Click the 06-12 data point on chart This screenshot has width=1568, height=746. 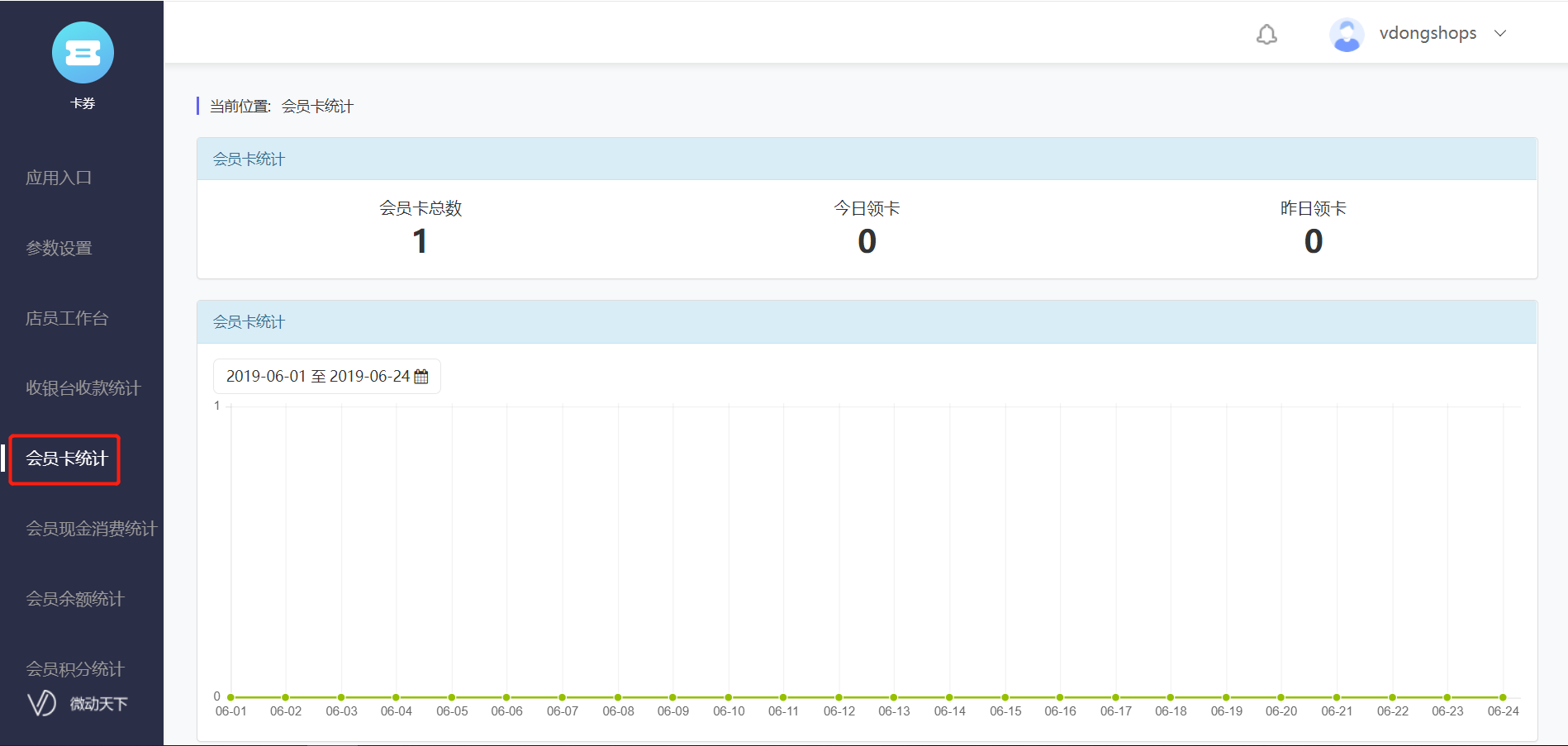pos(839,697)
